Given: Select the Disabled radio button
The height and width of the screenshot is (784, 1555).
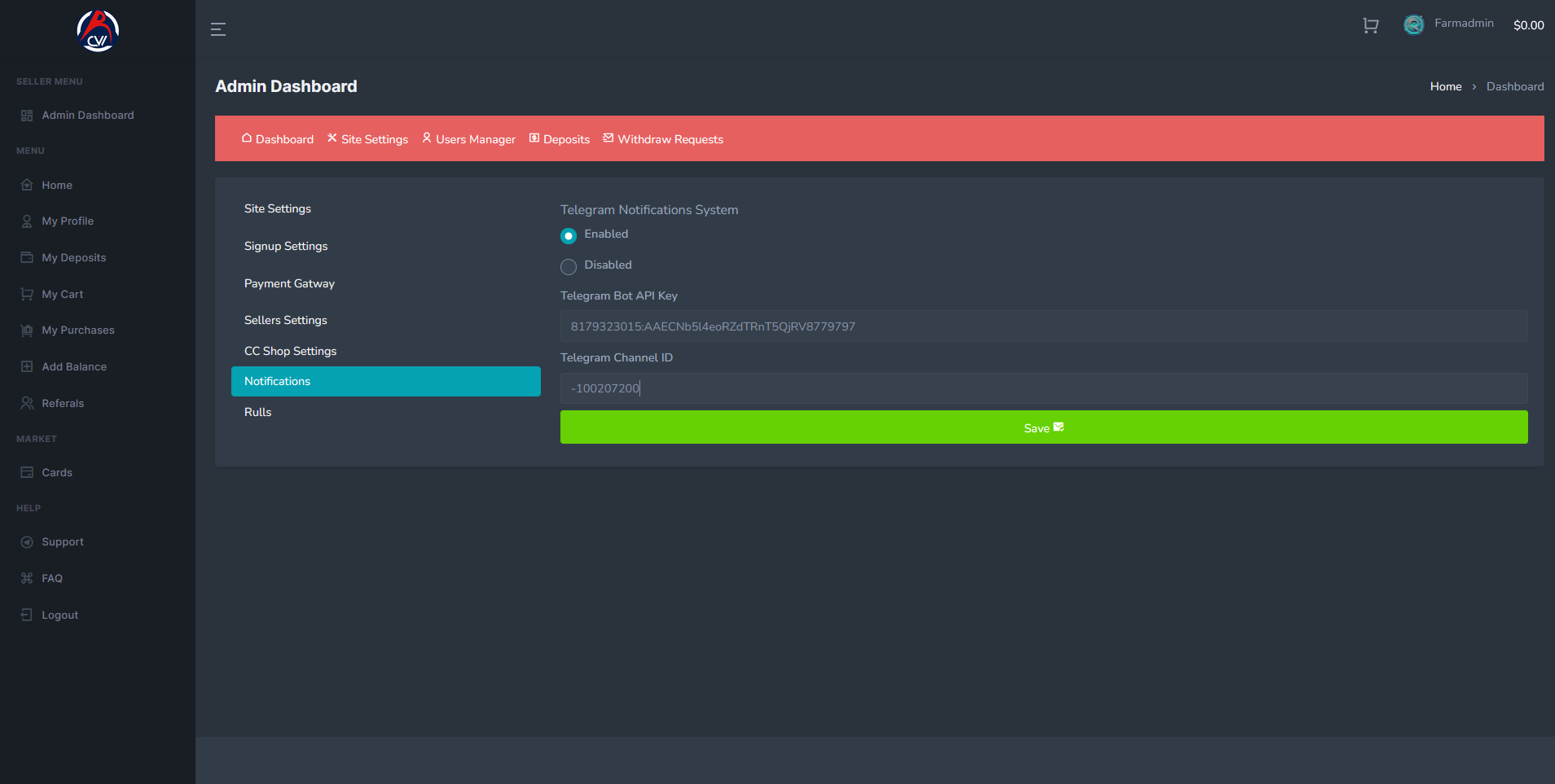Looking at the screenshot, I should pos(569,267).
